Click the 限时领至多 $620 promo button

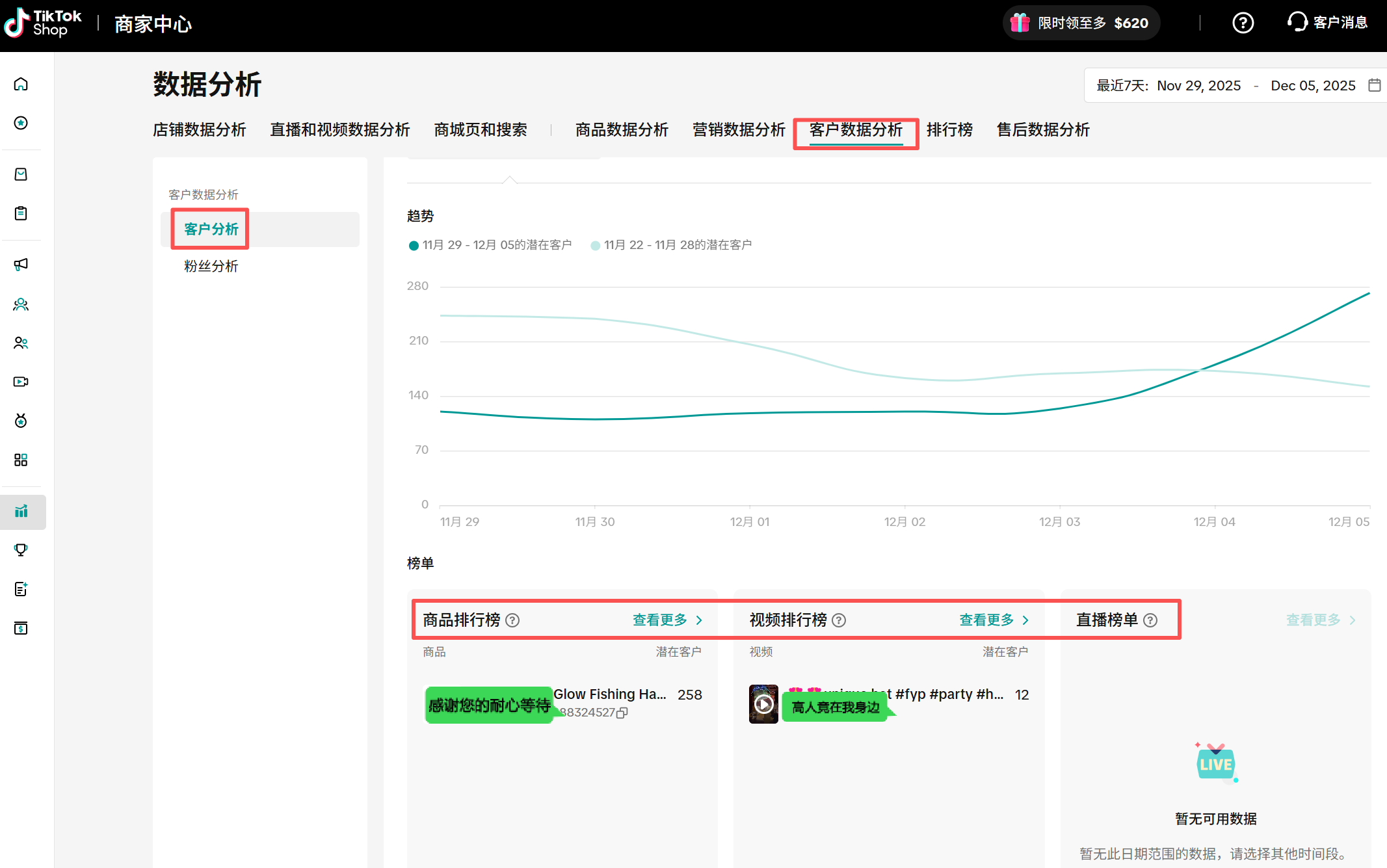tap(1081, 23)
